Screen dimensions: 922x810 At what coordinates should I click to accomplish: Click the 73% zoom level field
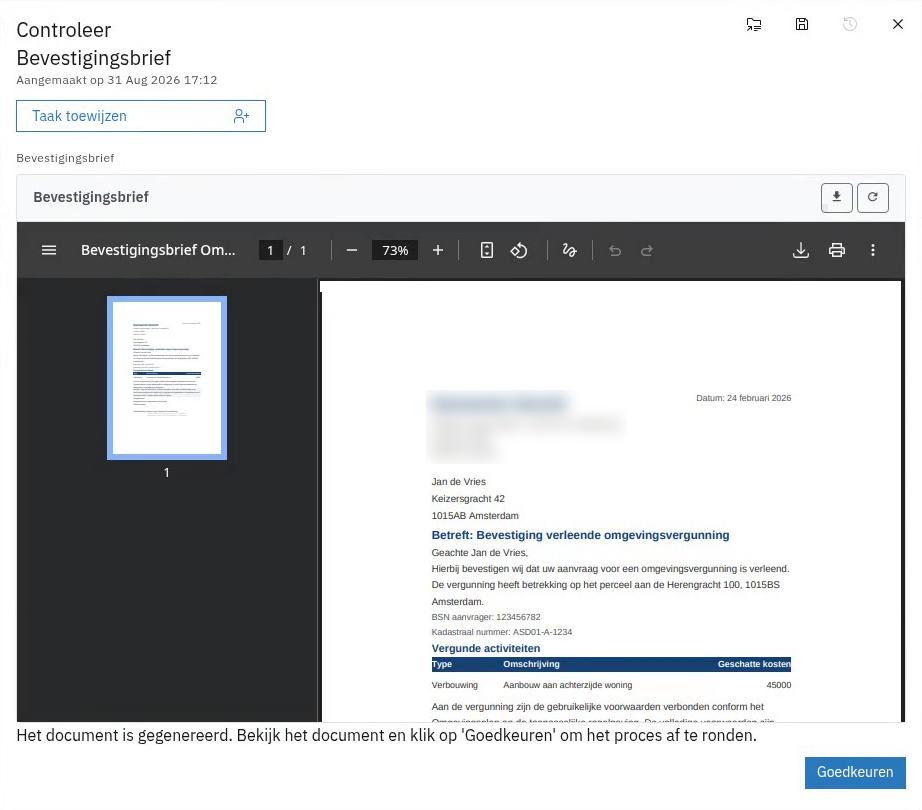click(x=395, y=250)
